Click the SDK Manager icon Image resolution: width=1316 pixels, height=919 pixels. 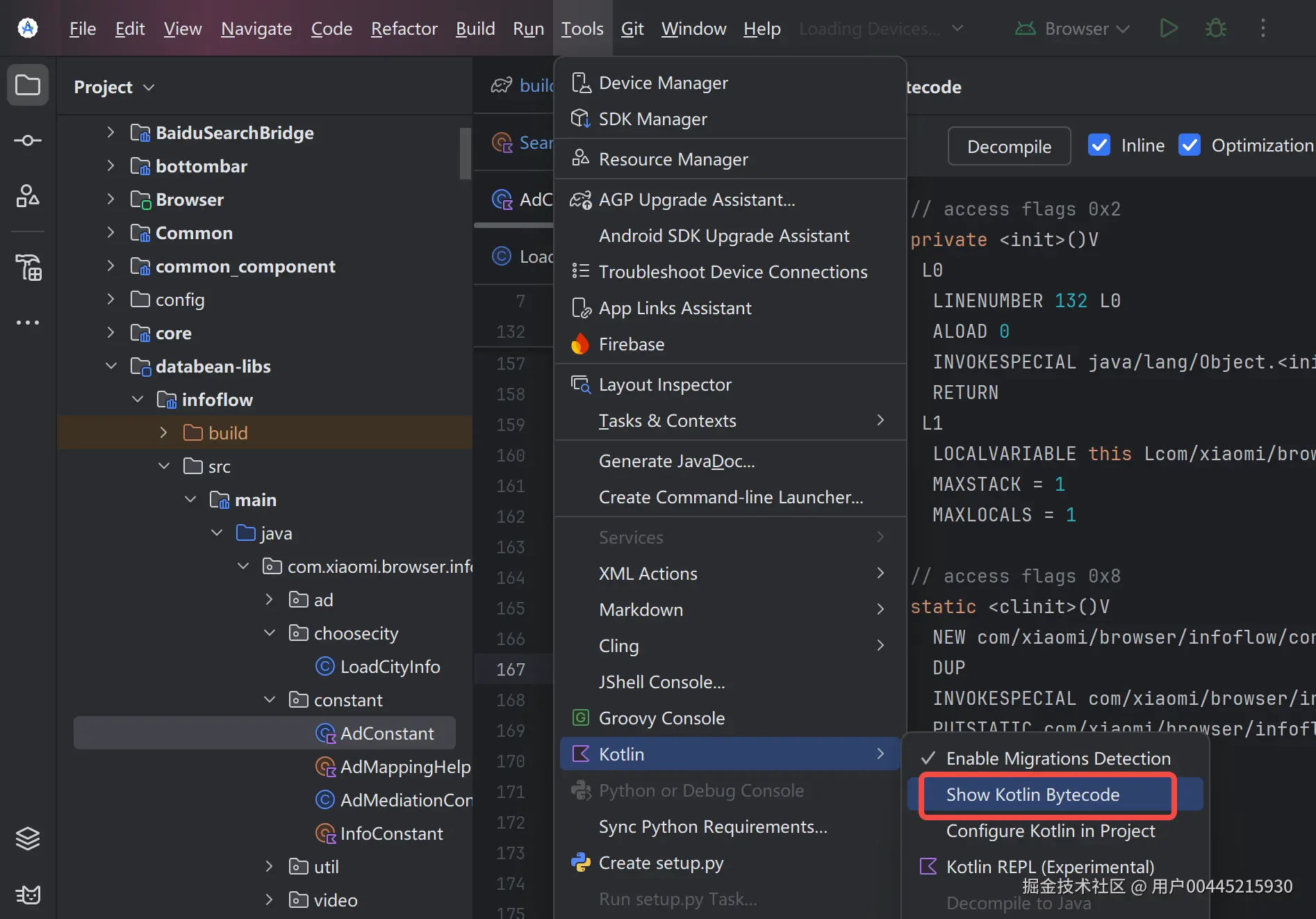coord(580,119)
